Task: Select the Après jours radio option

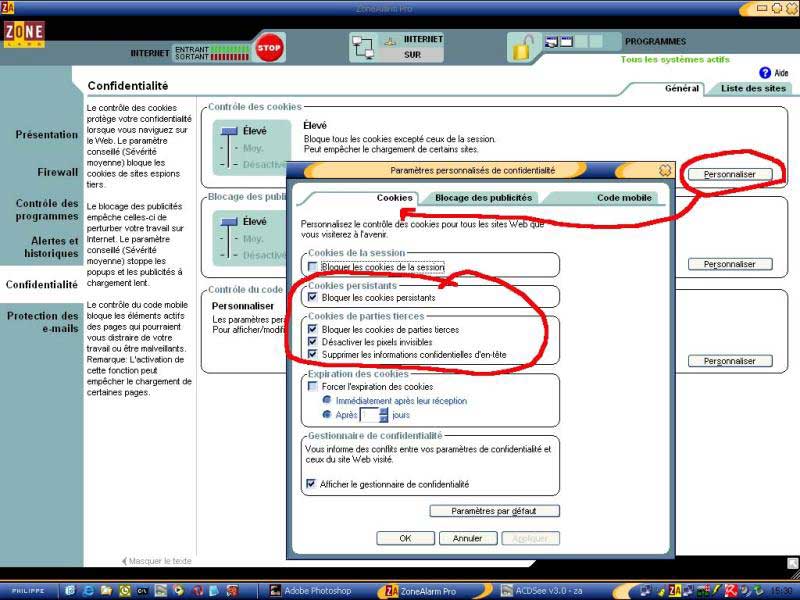Action: [x=326, y=414]
